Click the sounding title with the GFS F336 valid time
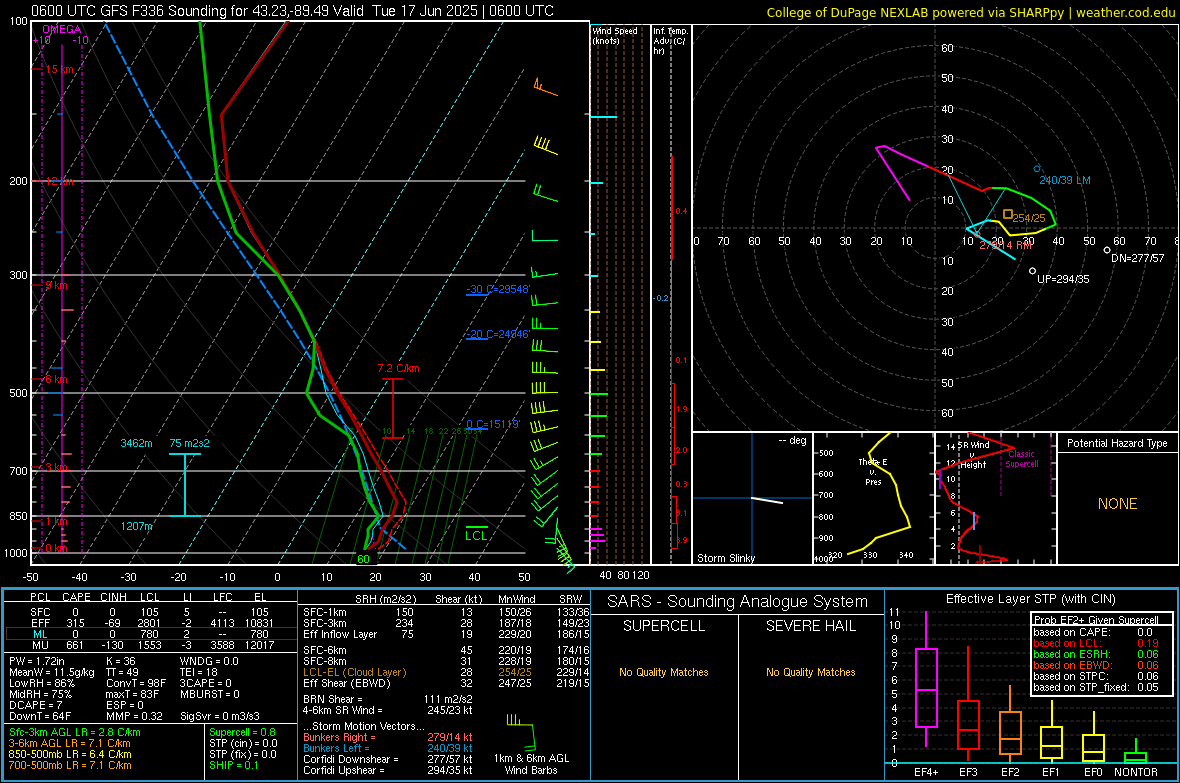Viewport: 1180px width, 783px height. 292,11
